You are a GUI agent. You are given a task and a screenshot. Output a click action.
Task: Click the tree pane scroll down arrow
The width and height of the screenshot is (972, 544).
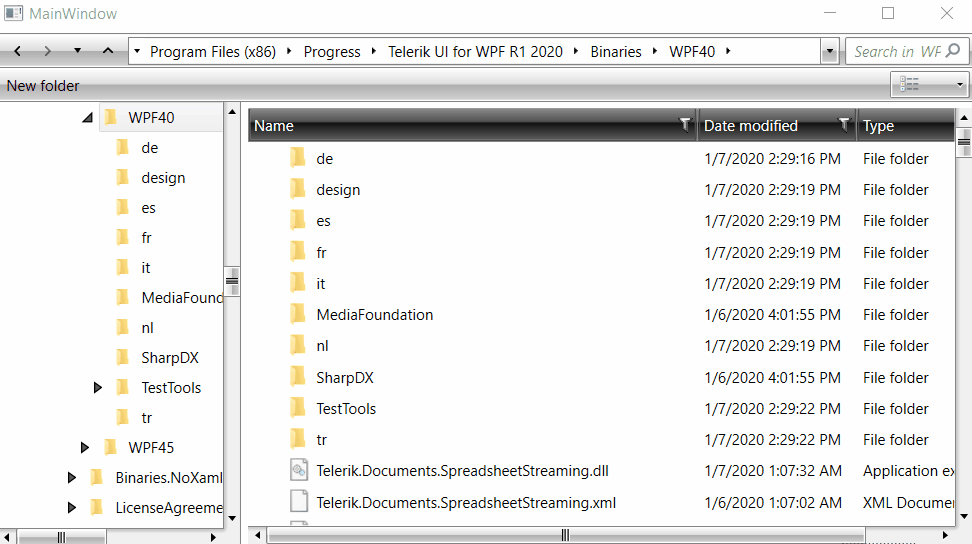(x=232, y=518)
